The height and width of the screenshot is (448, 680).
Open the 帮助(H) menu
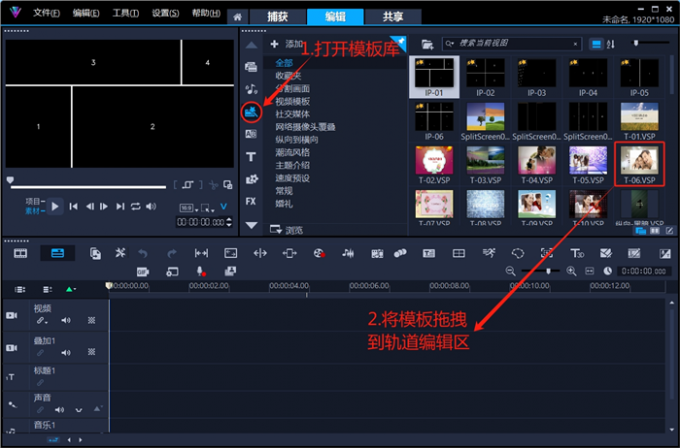[206, 13]
